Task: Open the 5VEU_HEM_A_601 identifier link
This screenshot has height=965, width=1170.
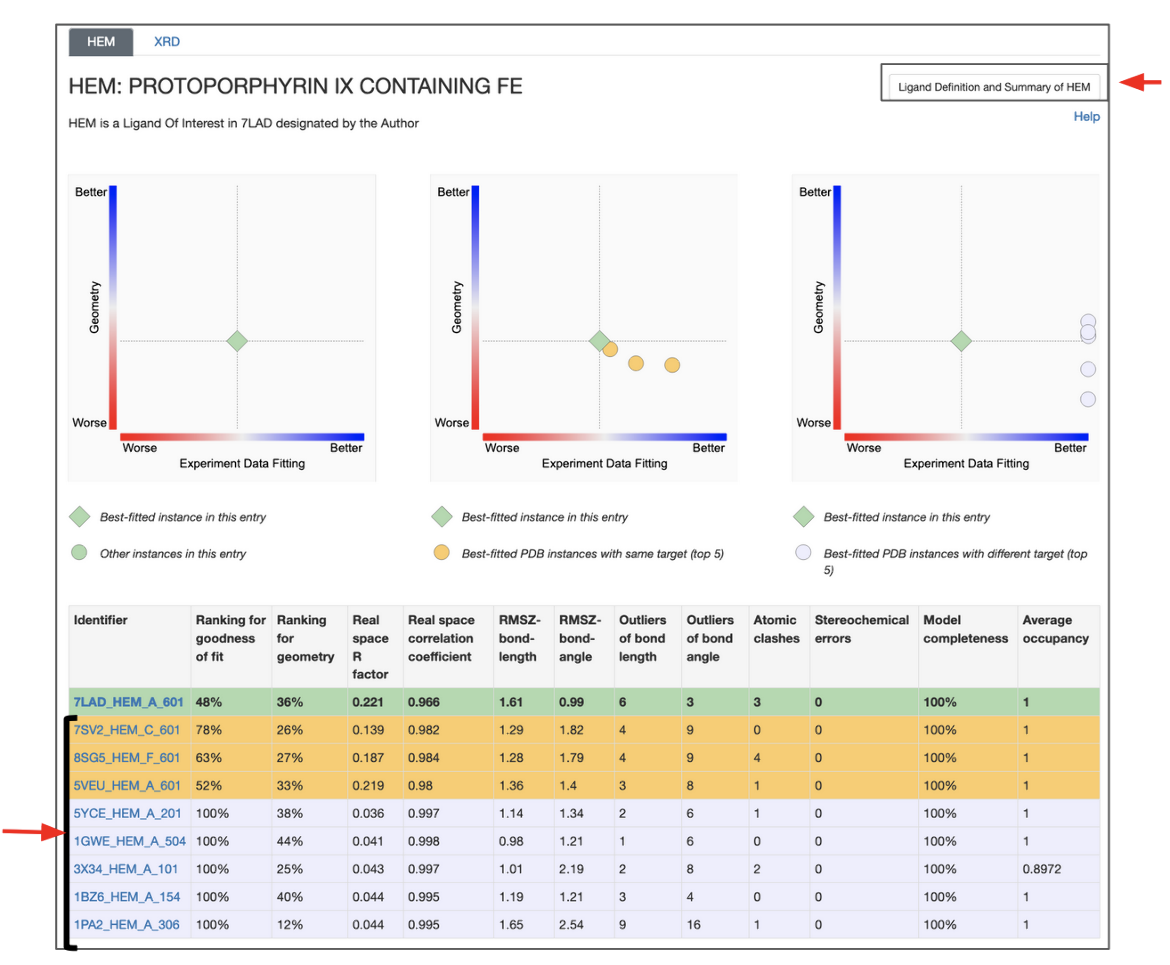Action: coord(127,785)
